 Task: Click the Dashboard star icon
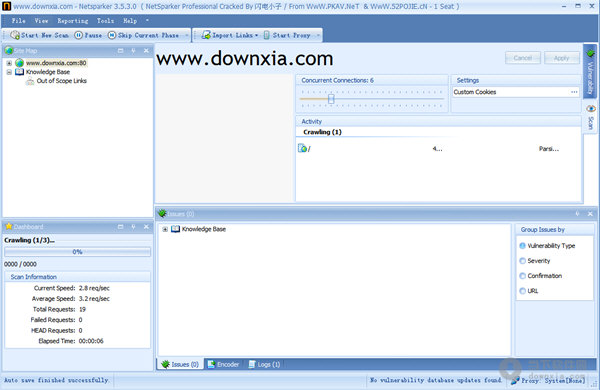coord(9,226)
